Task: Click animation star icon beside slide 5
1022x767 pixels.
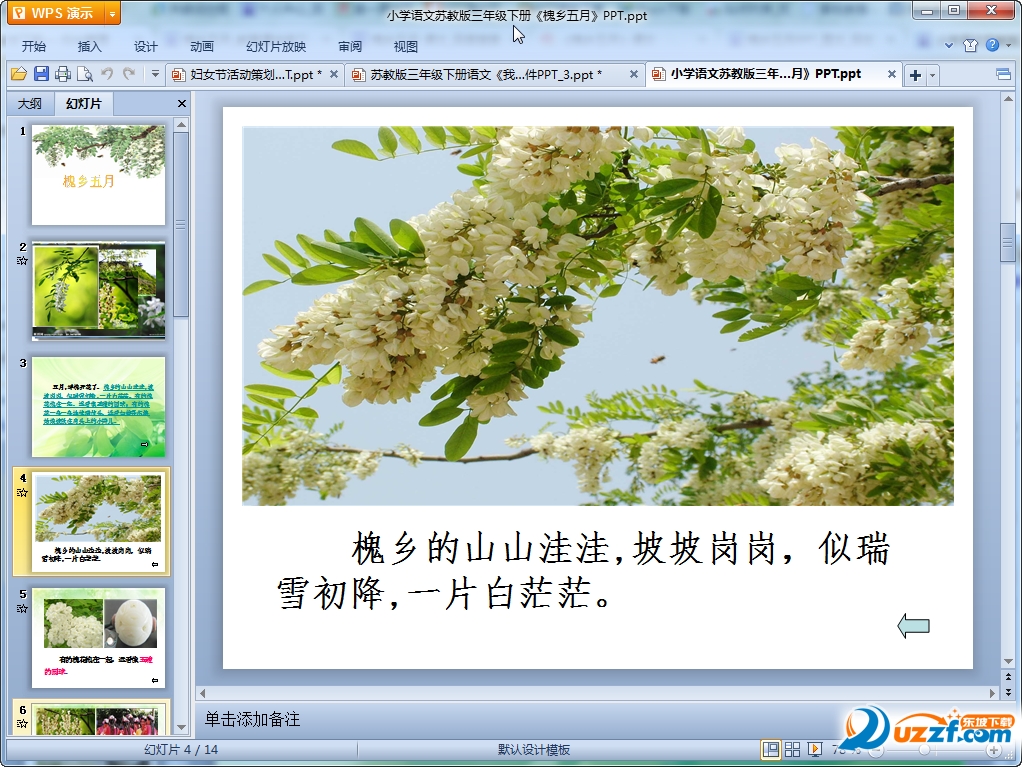Action: click(x=22, y=608)
